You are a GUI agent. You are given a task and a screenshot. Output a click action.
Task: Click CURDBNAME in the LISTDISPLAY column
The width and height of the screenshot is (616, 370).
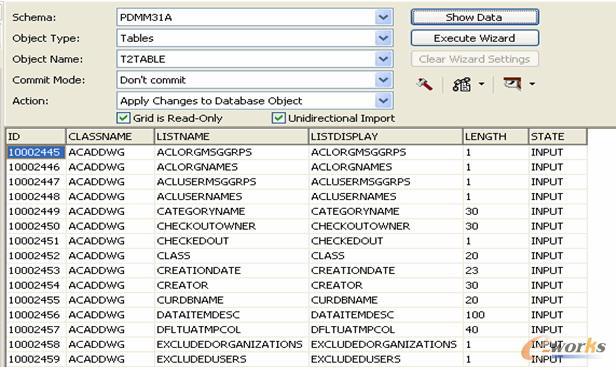344,300
